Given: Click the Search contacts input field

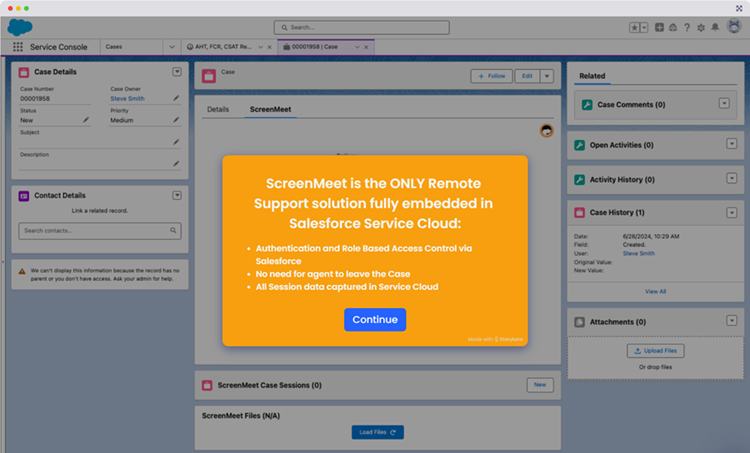Looking at the screenshot, I should tap(99, 231).
